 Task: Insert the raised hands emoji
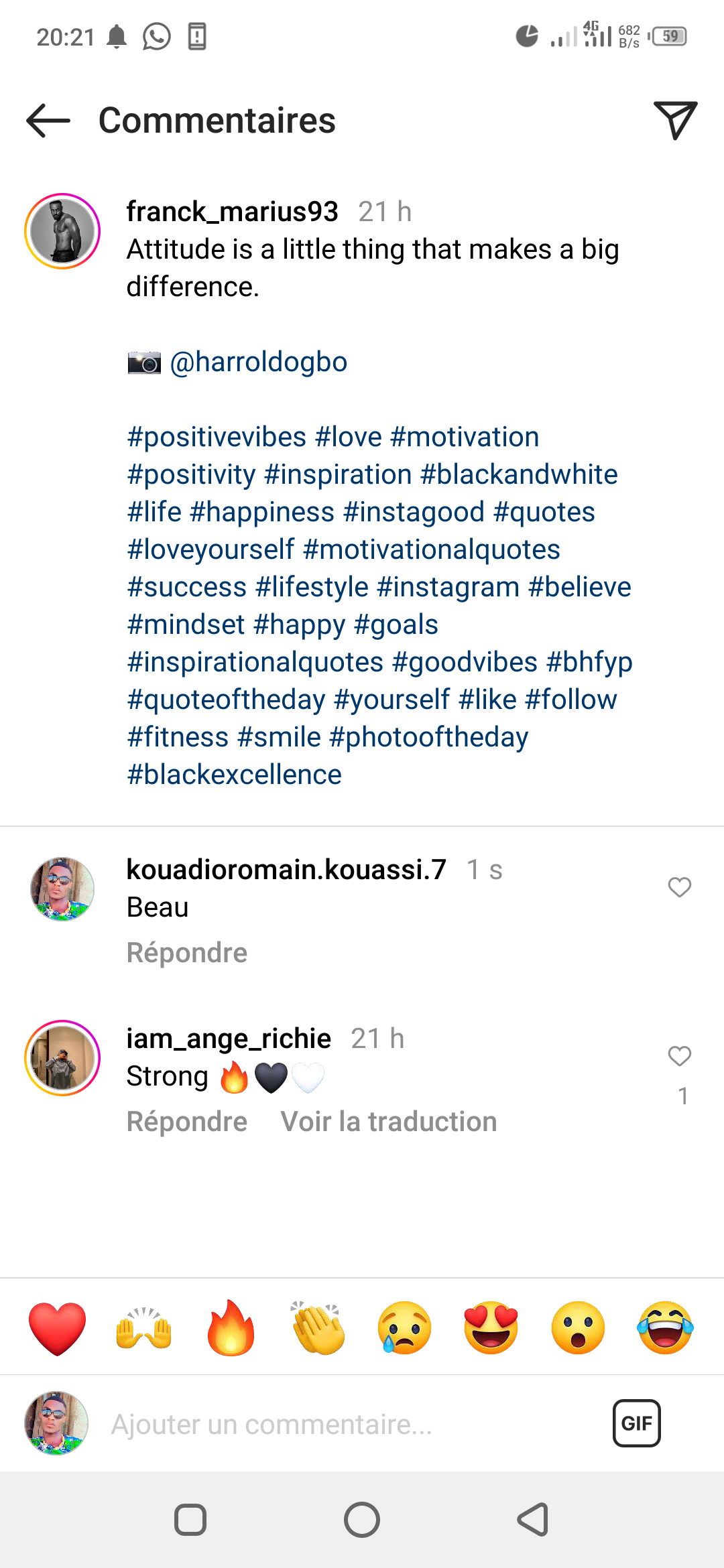144,1328
